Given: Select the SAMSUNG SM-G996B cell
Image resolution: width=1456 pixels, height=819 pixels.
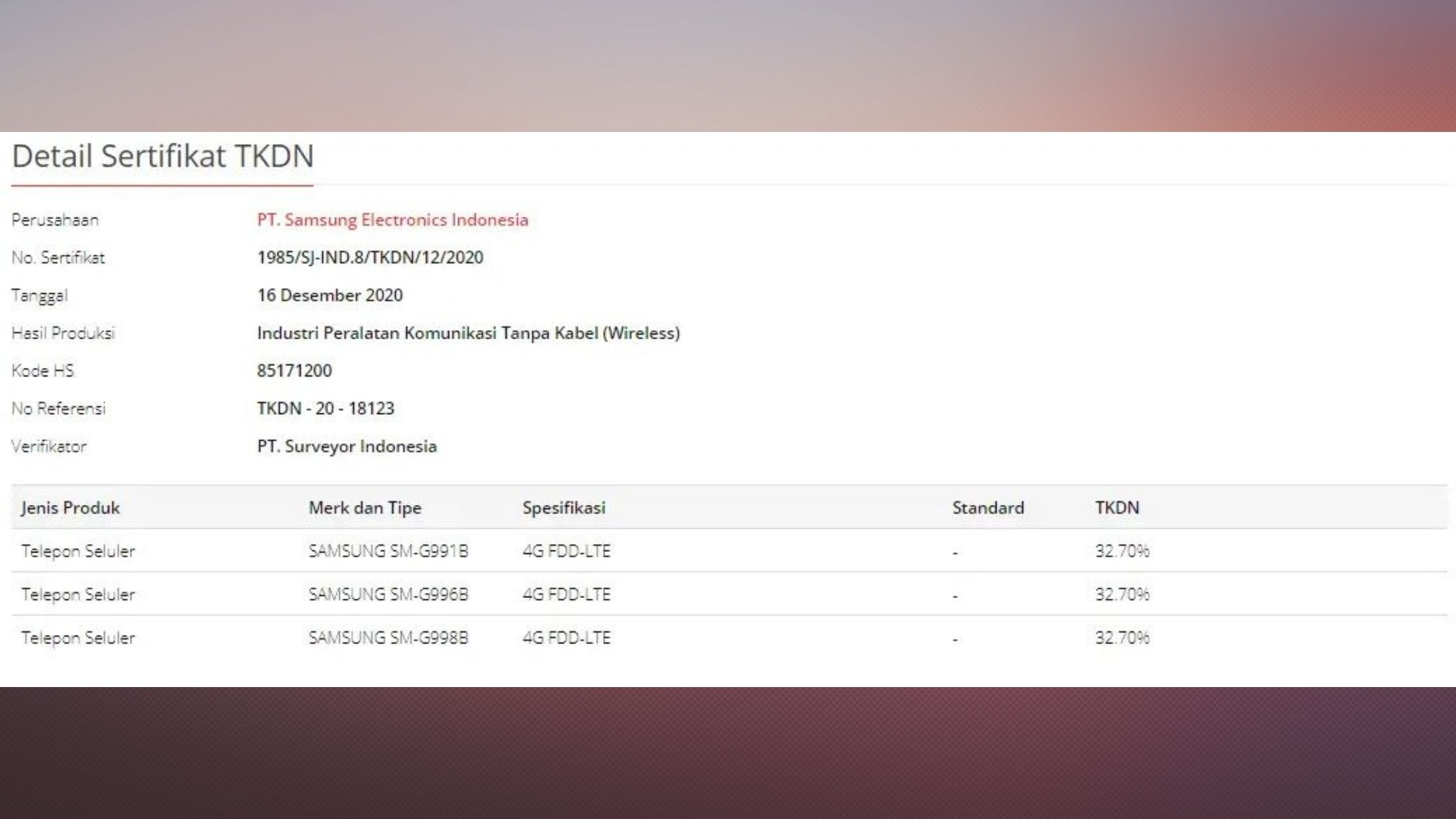Looking at the screenshot, I should click(x=388, y=594).
